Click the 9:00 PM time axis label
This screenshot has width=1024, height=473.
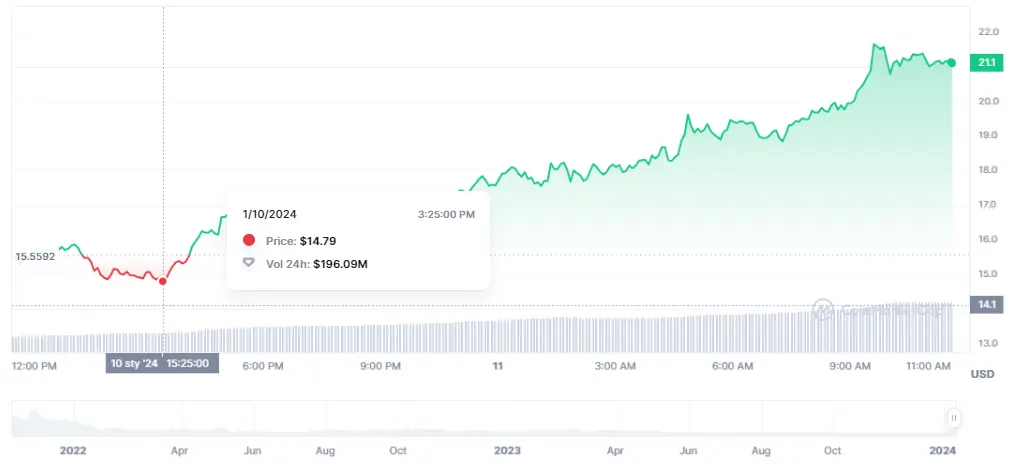pyautogui.click(x=380, y=366)
